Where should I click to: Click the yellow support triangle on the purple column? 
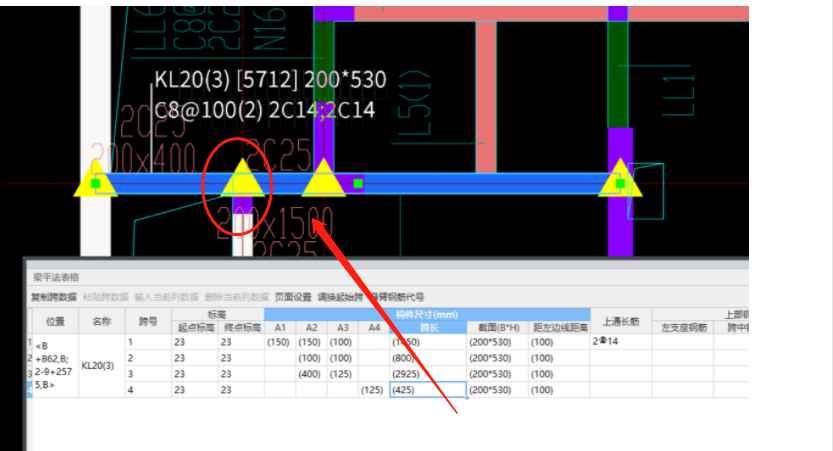324,178
